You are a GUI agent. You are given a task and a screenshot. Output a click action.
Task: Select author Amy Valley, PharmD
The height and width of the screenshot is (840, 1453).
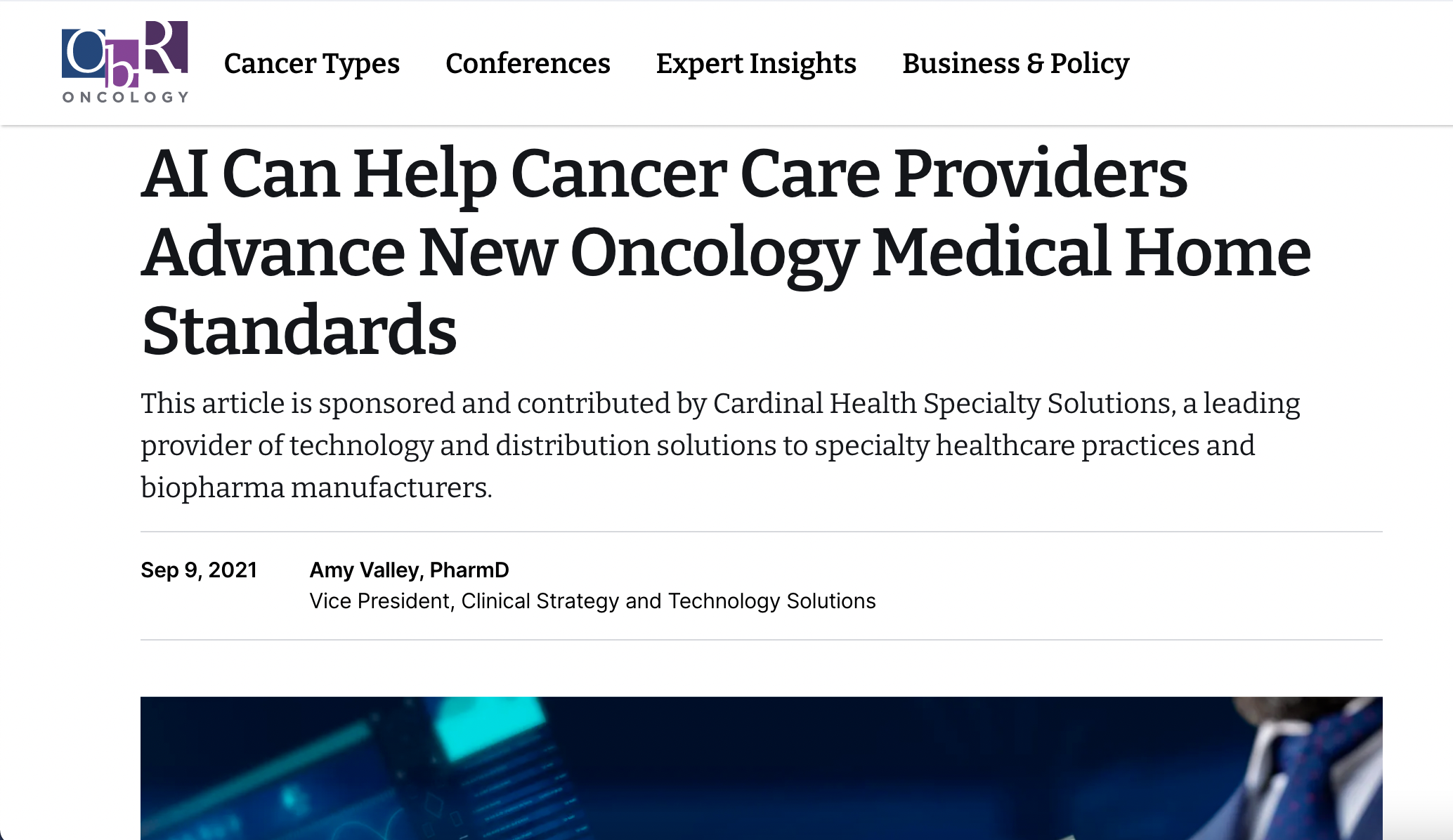coord(410,570)
